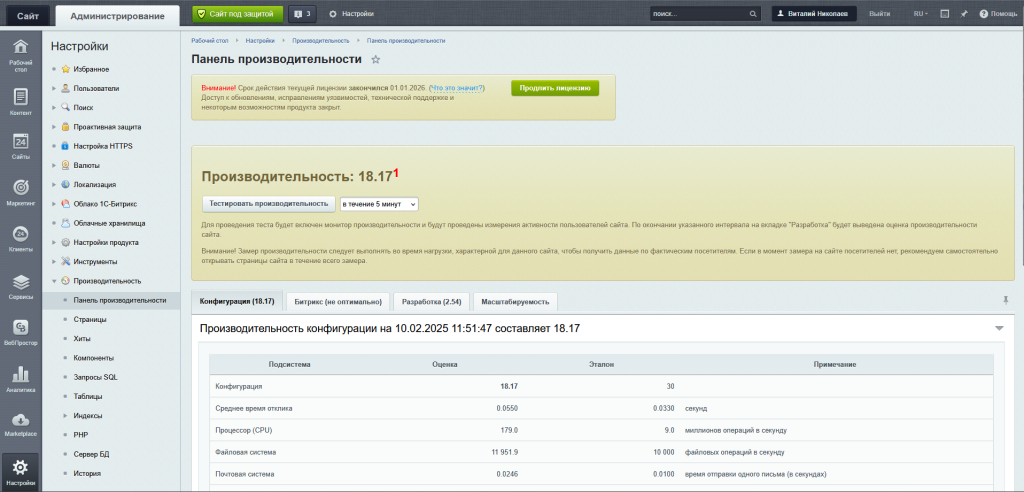Select Разработка (2.54) tab
Screen dimensions: 1024x492
432,302
